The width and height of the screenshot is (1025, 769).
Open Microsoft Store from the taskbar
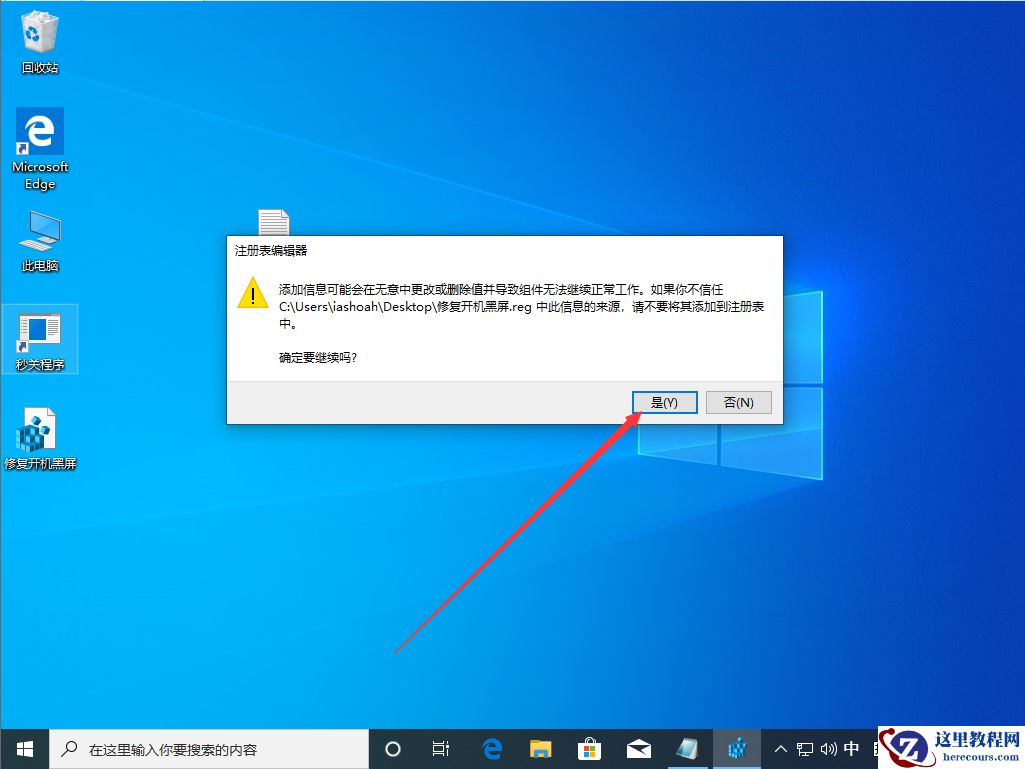click(x=590, y=748)
